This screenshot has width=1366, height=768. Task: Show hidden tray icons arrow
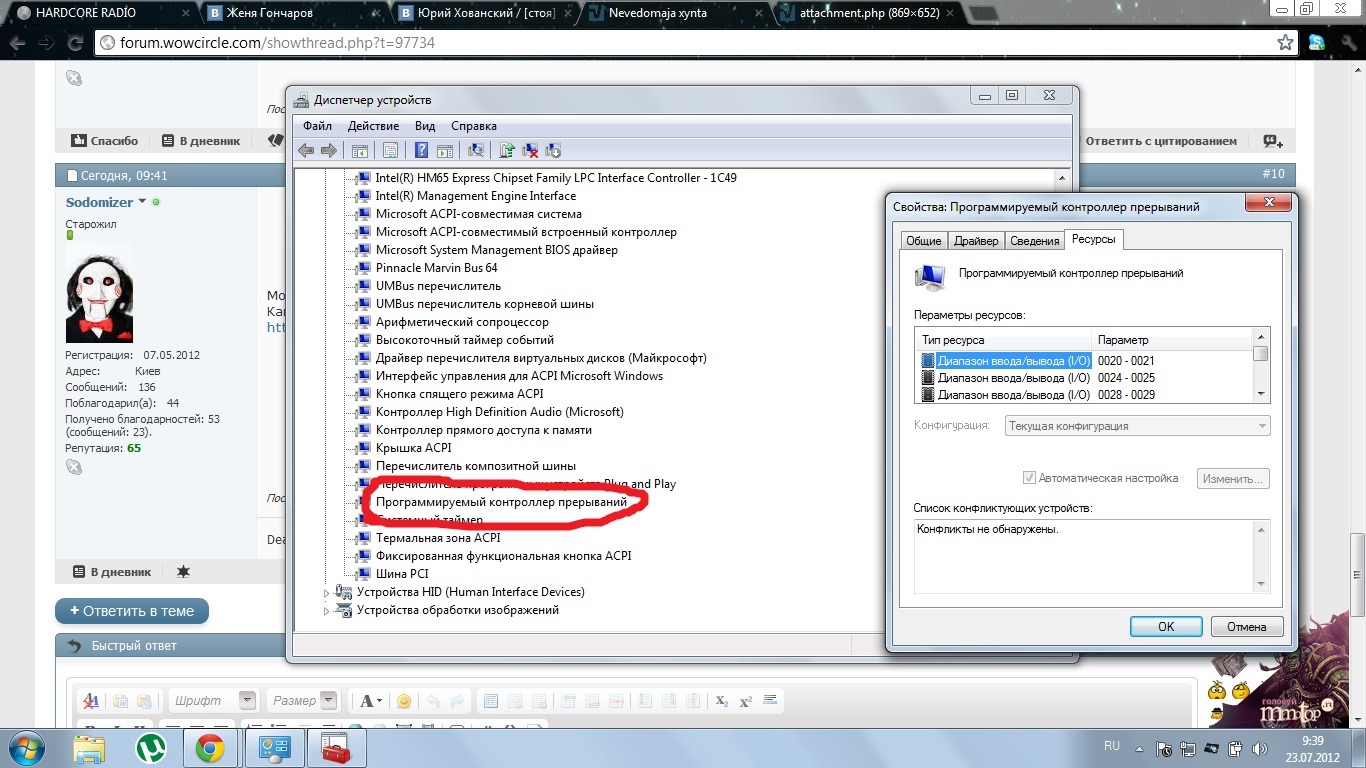tap(1141, 747)
